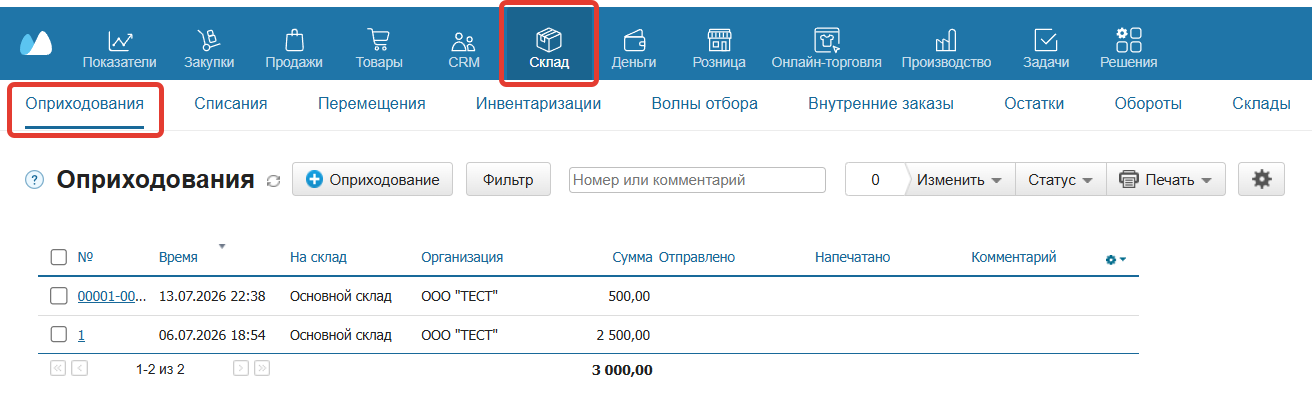This screenshot has width=1312, height=396.
Task: Create new document with Оприходование button
Action: point(373,180)
